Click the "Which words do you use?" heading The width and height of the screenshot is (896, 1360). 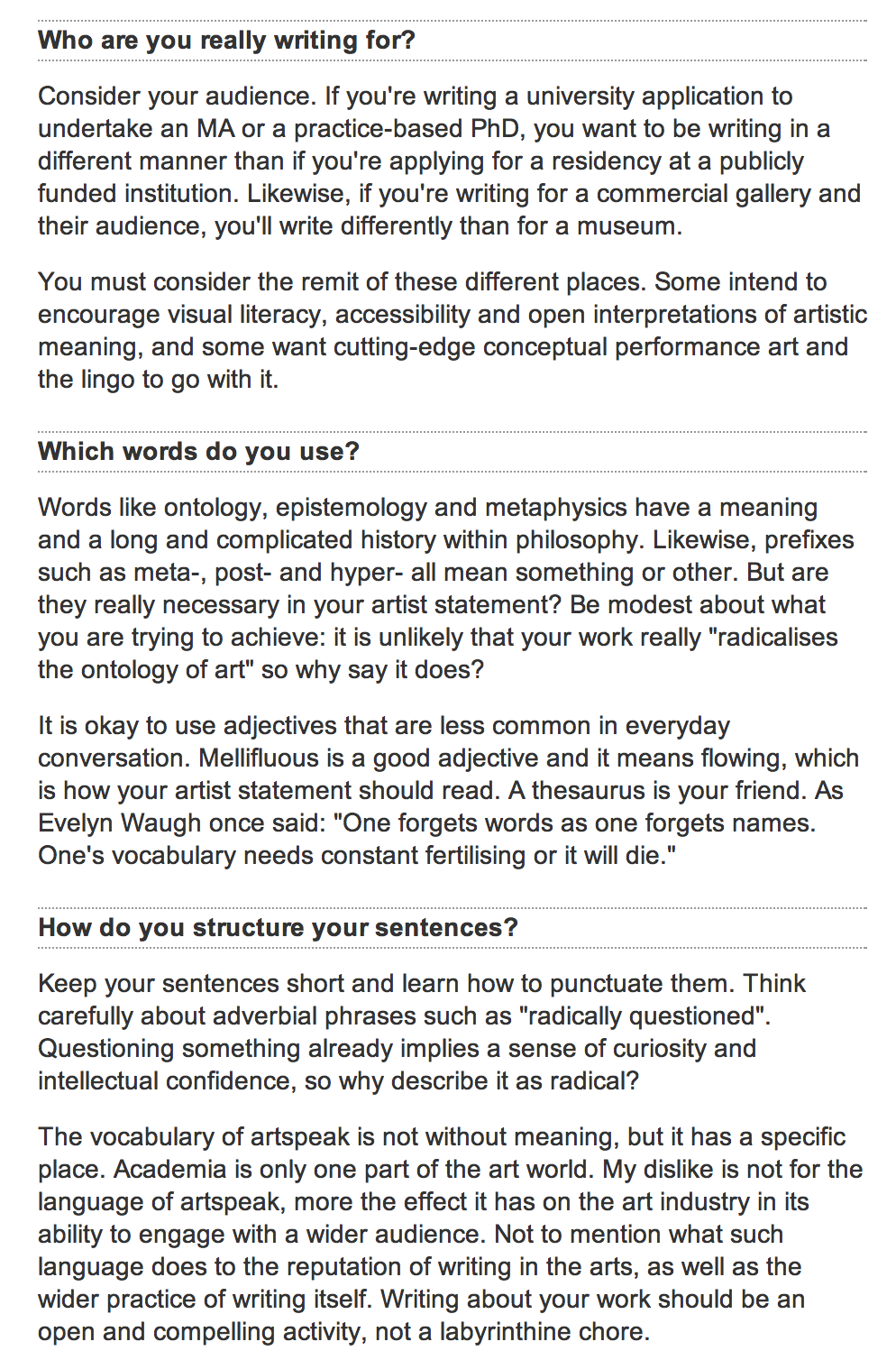click(198, 452)
